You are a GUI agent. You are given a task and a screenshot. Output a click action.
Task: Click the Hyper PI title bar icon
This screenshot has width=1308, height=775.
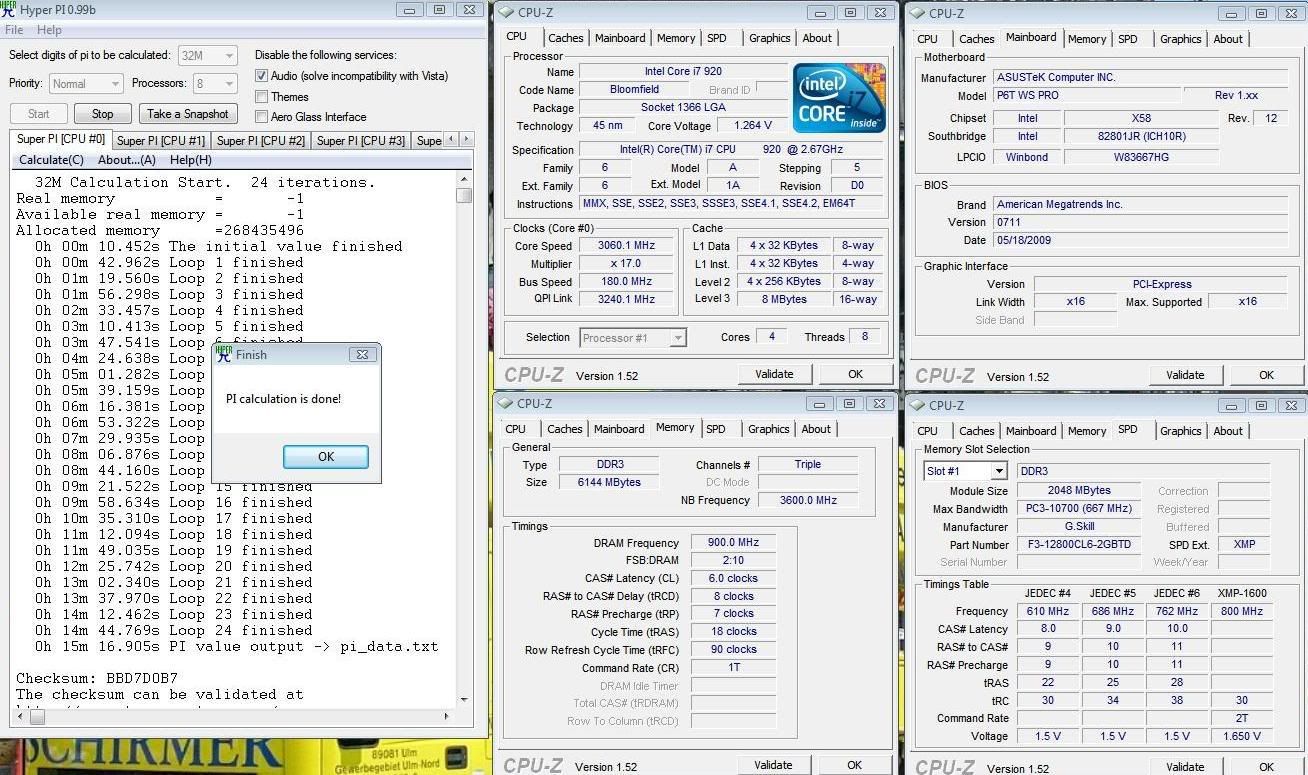pos(9,10)
